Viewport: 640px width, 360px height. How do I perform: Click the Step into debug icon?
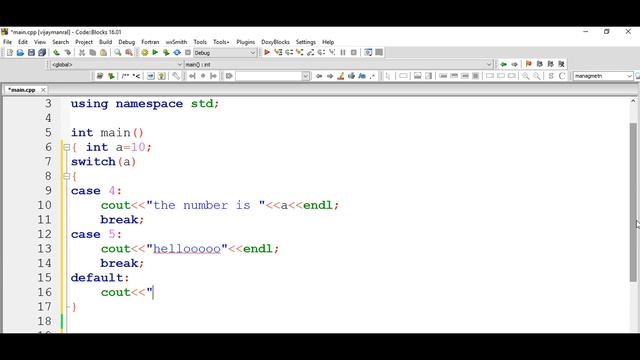coord(300,52)
